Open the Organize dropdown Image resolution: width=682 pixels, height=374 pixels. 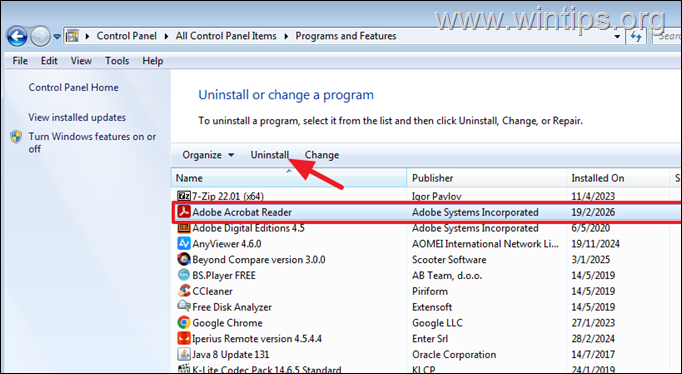pos(208,155)
